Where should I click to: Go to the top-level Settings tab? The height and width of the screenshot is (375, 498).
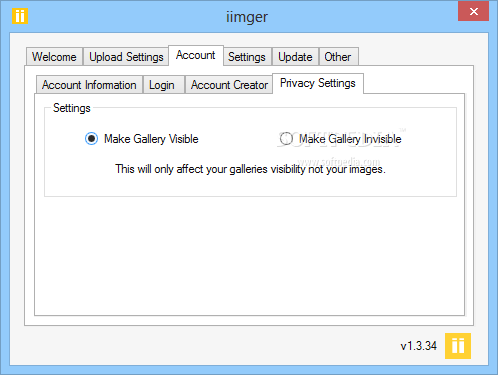[247, 57]
